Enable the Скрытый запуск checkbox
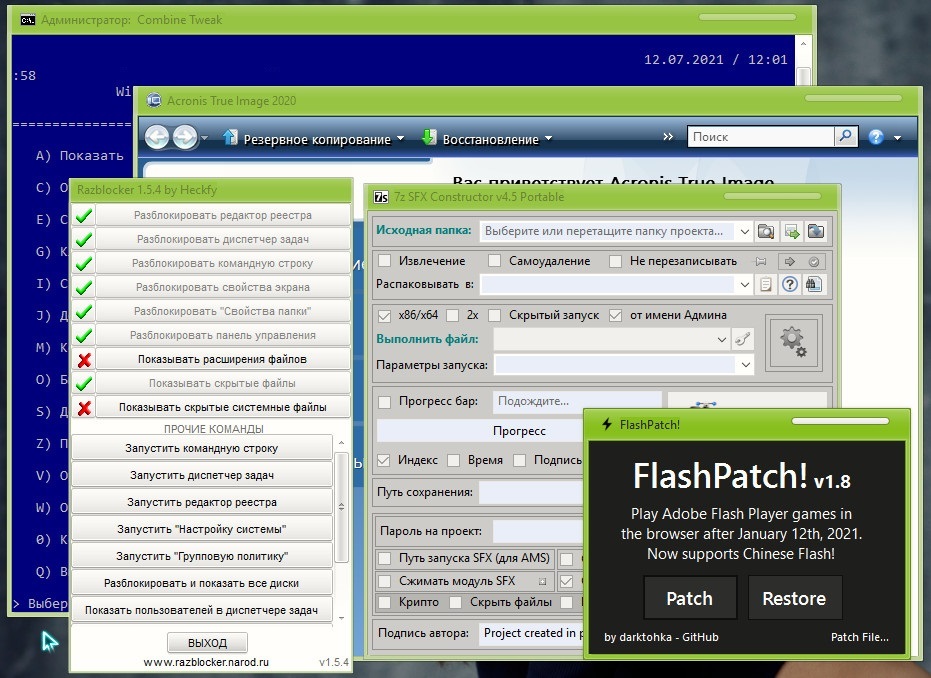The height and width of the screenshot is (678, 931). pos(494,315)
